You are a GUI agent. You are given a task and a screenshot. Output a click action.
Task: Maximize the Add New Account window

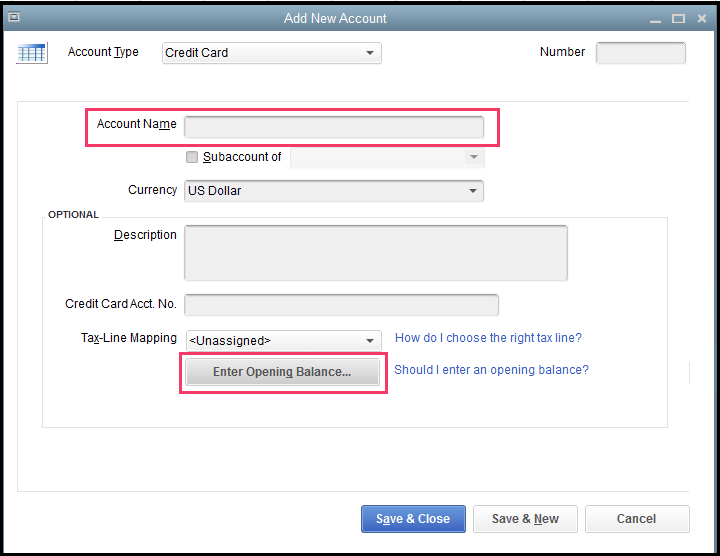[678, 18]
